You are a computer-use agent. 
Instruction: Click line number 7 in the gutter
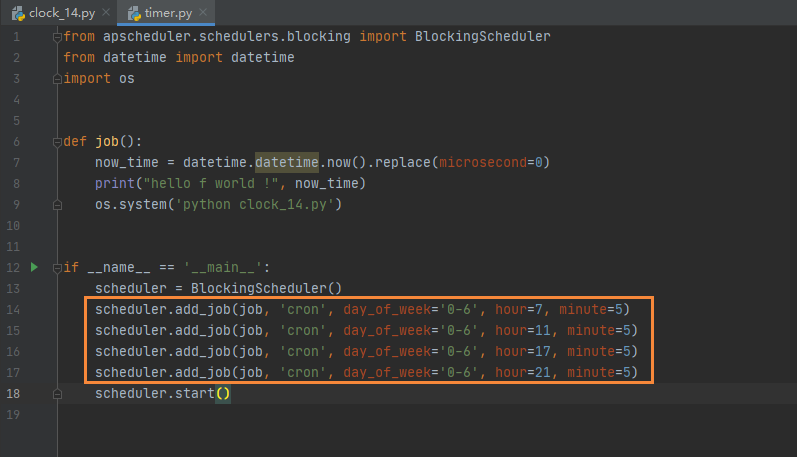(x=16, y=163)
